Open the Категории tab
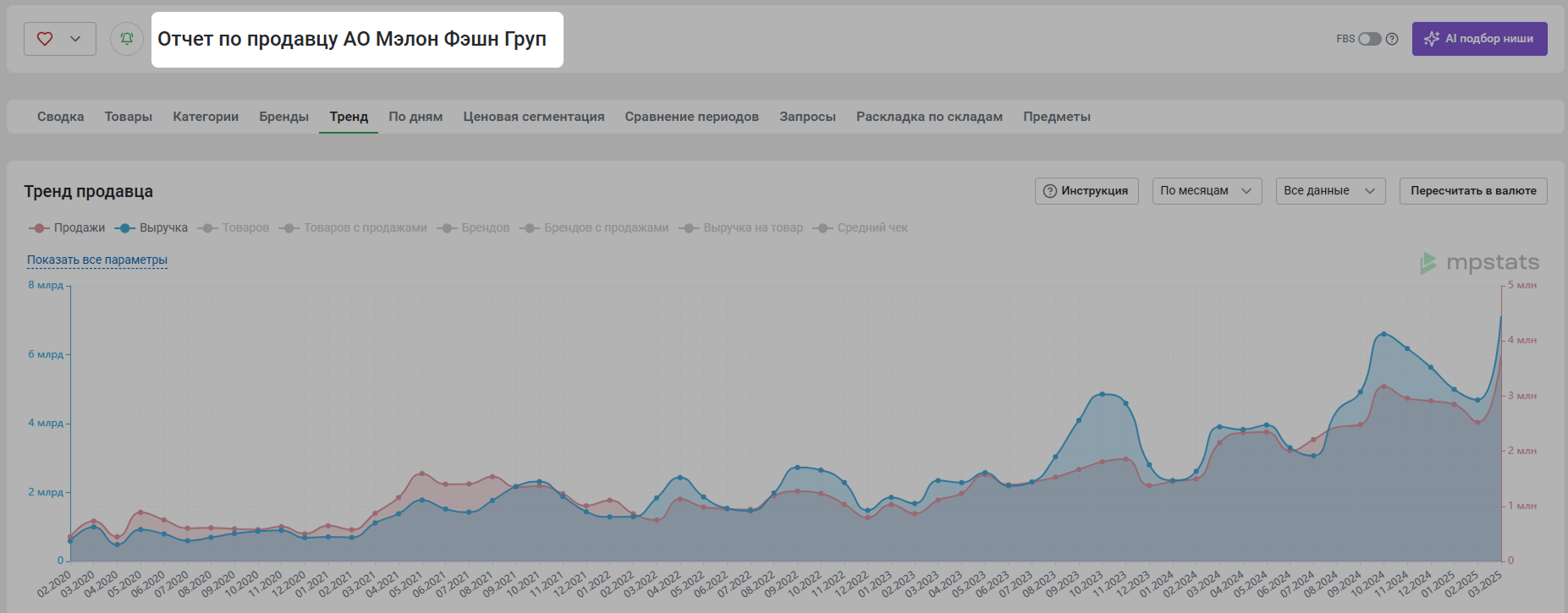1568x613 pixels. click(206, 117)
